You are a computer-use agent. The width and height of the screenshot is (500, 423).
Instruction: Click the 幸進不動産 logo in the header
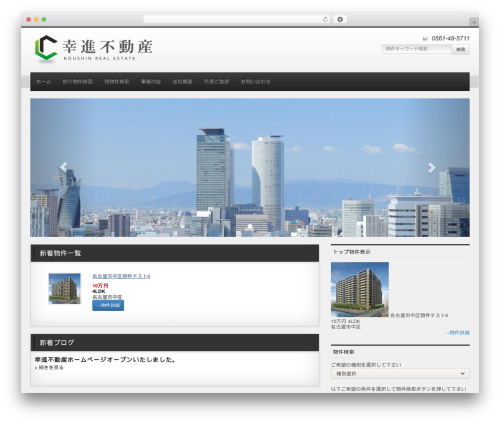click(94, 49)
